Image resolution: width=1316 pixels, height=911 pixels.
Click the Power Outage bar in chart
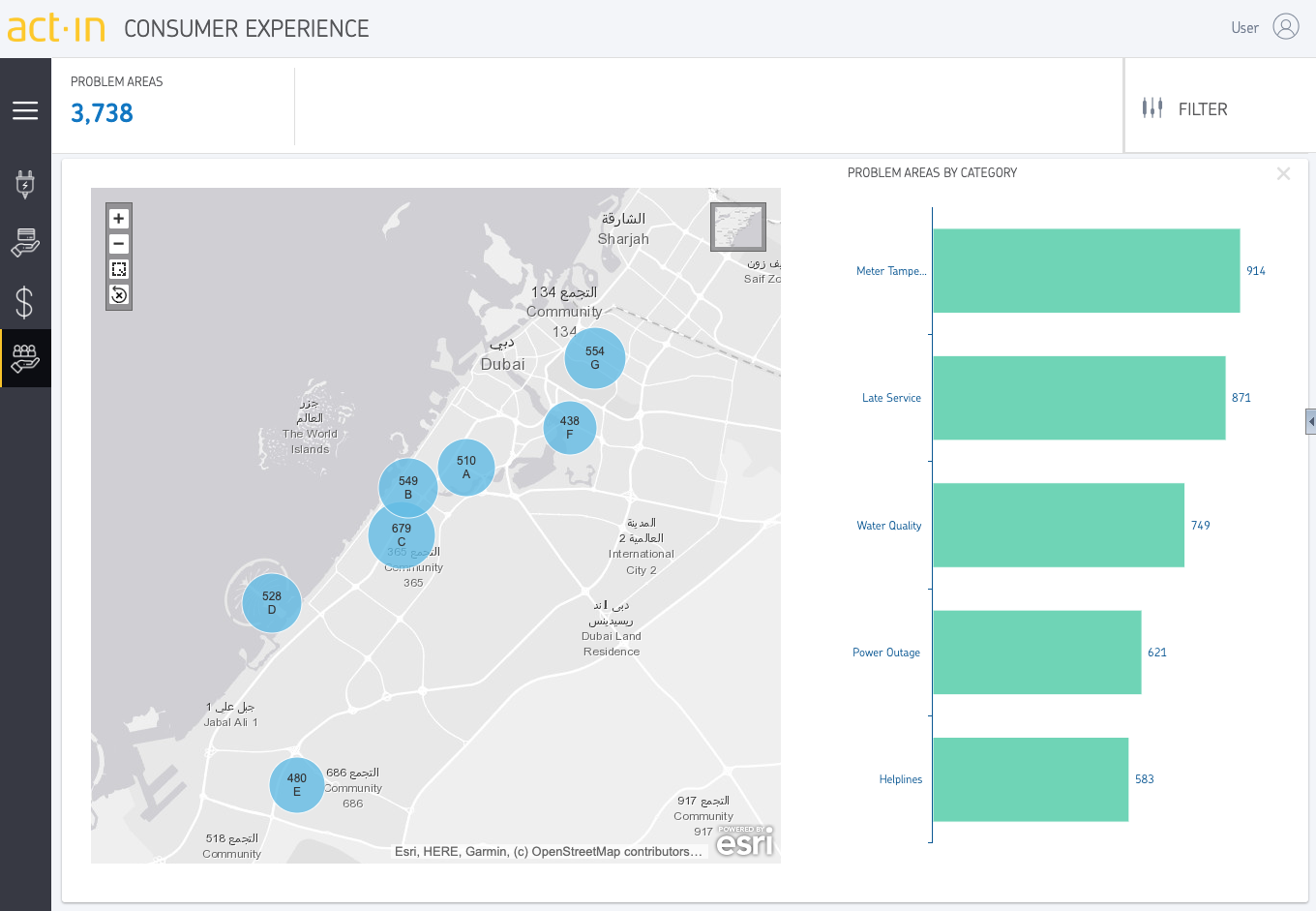pyautogui.click(x=1037, y=653)
